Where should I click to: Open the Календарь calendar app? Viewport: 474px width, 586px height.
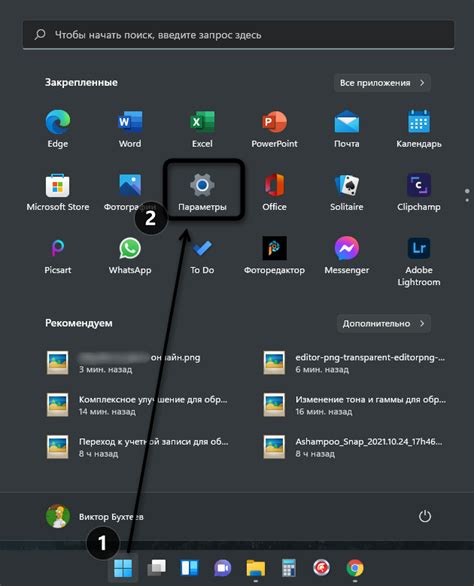pos(419,129)
